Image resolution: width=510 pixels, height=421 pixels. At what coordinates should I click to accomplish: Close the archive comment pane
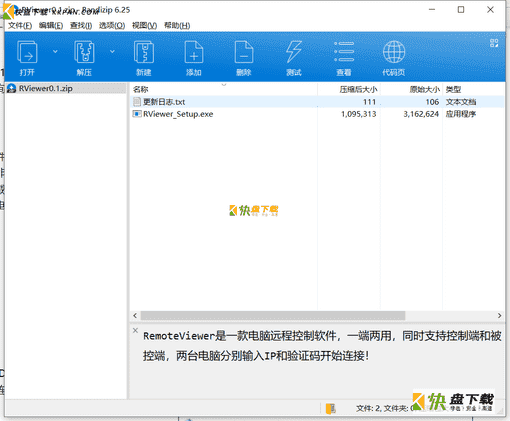coord(135,330)
